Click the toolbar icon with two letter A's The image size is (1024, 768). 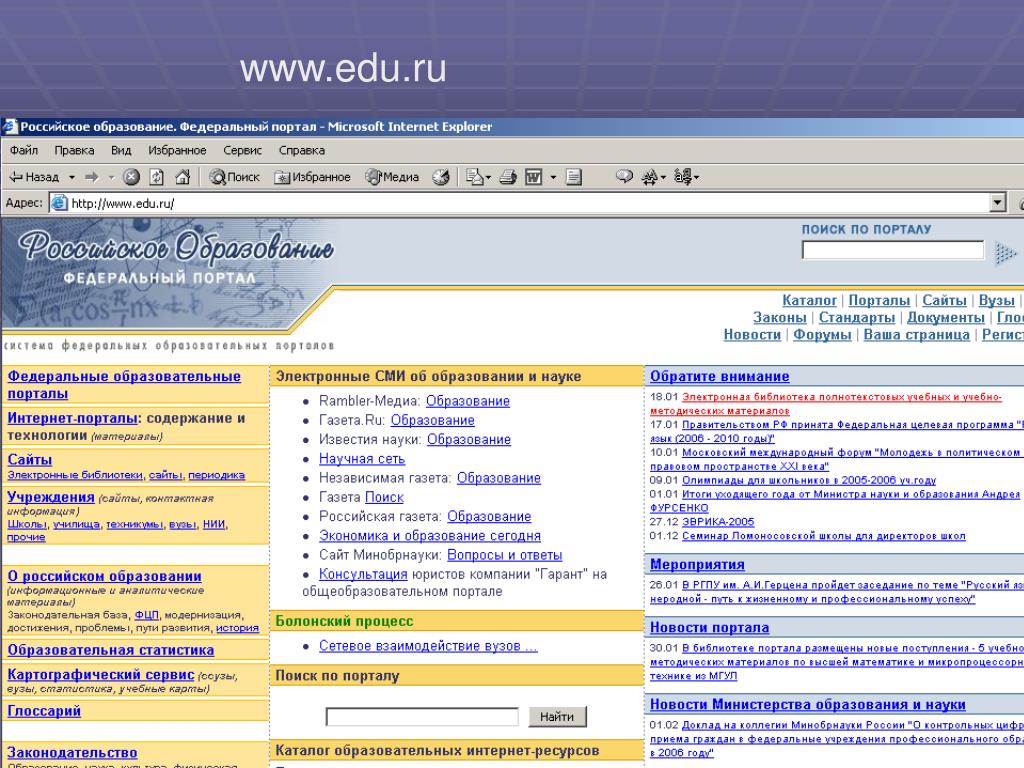[x=654, y=177]
